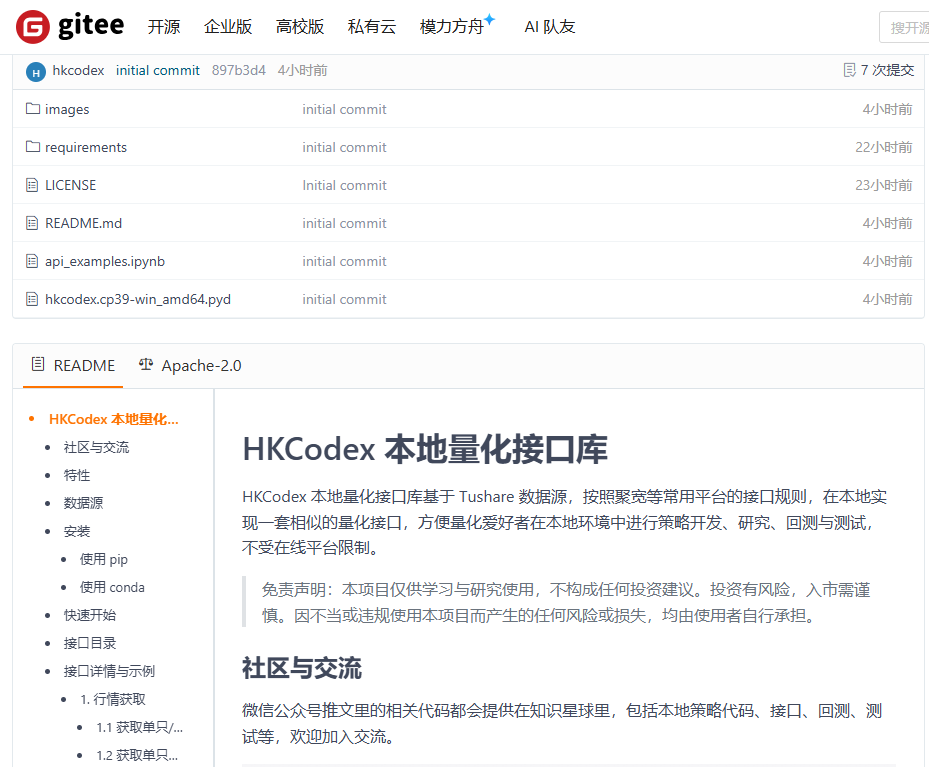Click the commit history icon beside 7 次提交

click(x=850, y=70)
